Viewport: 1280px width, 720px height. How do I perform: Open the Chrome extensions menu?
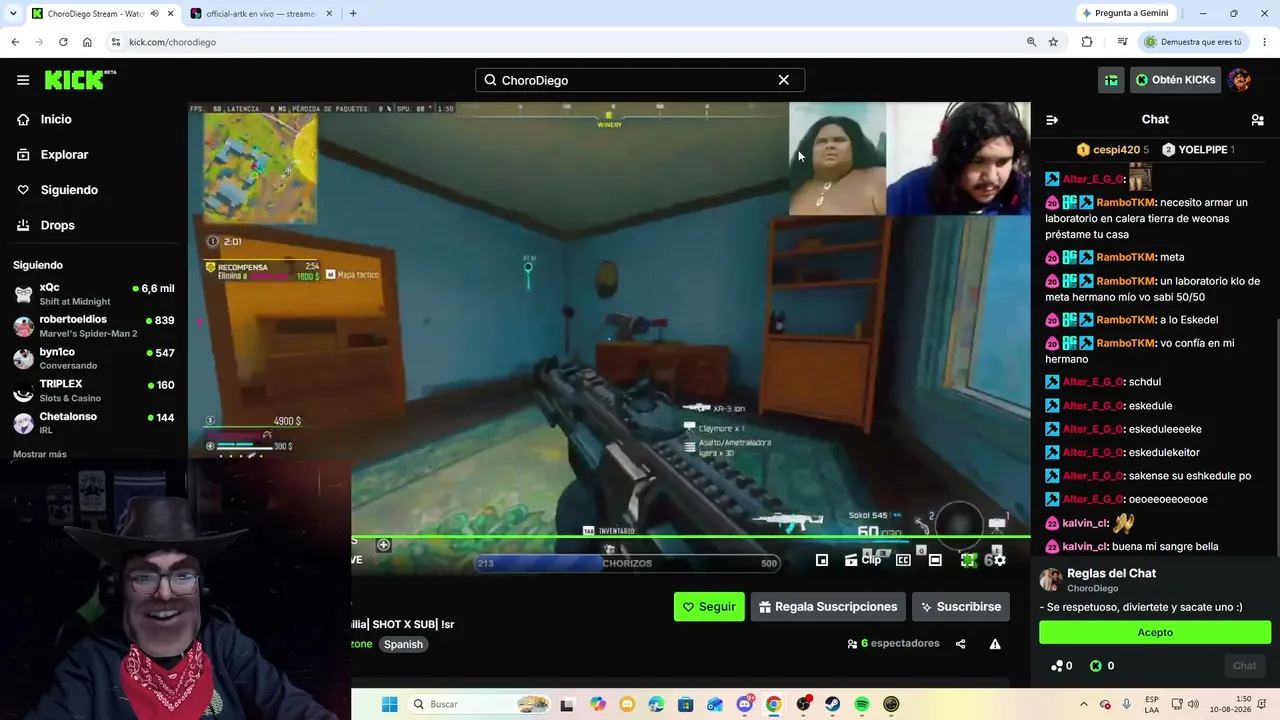pos(1087,42)
